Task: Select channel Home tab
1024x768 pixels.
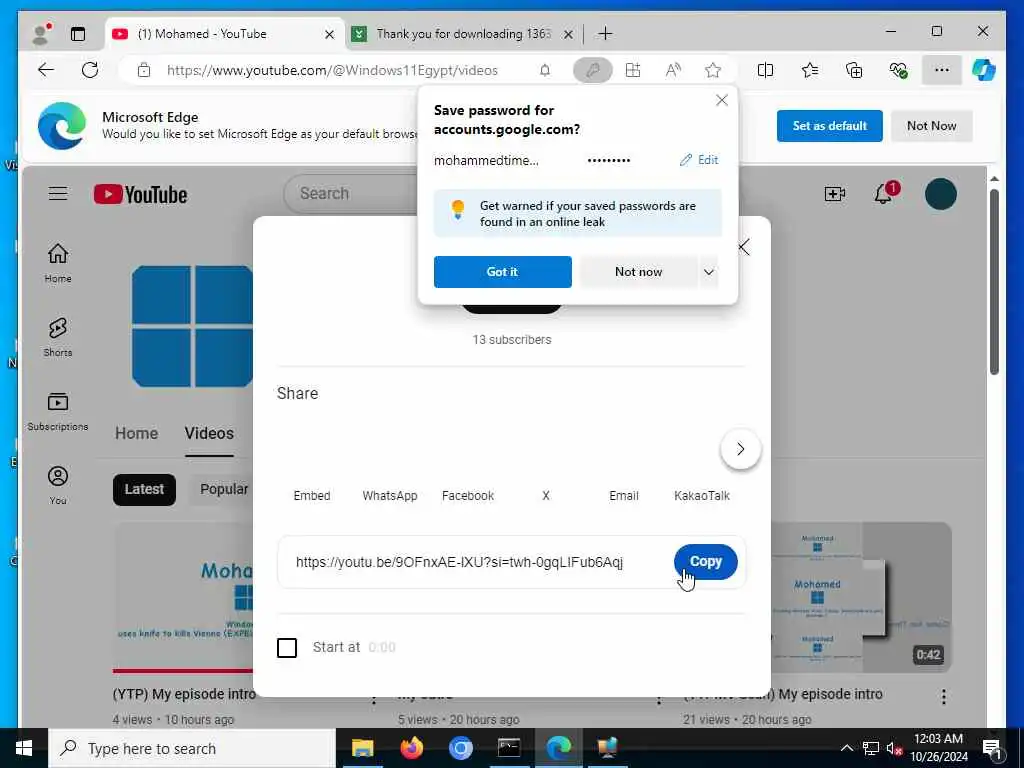Action: point(136,433)
